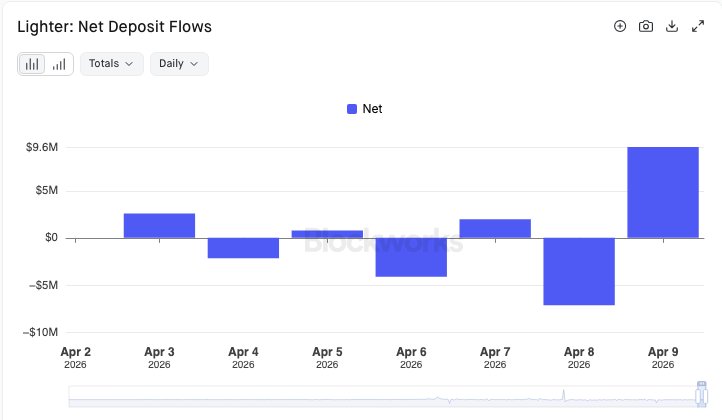Click the Apr 6 negative bar
This screenshot has width=722, height=420.
[x=411, y=257]
